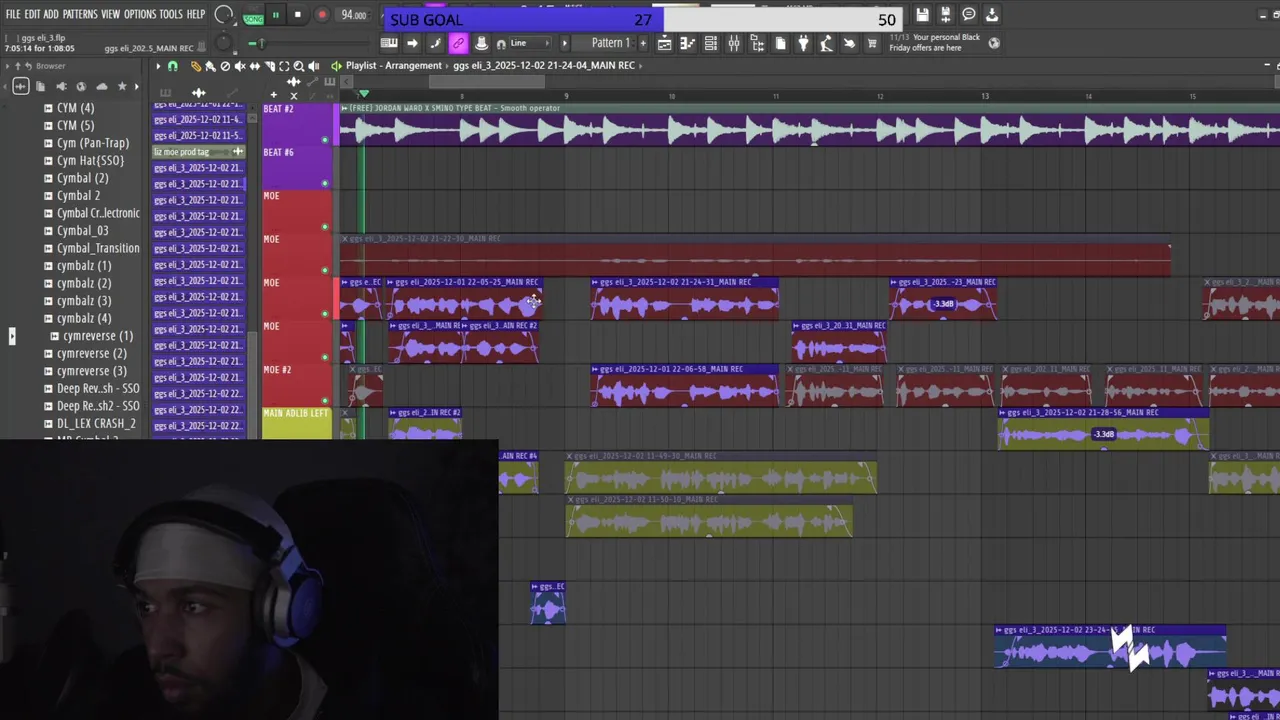The width and height of the screenshot is (1280, 720).
Task: Click the master pitch knob
Action: coord(224,43)
